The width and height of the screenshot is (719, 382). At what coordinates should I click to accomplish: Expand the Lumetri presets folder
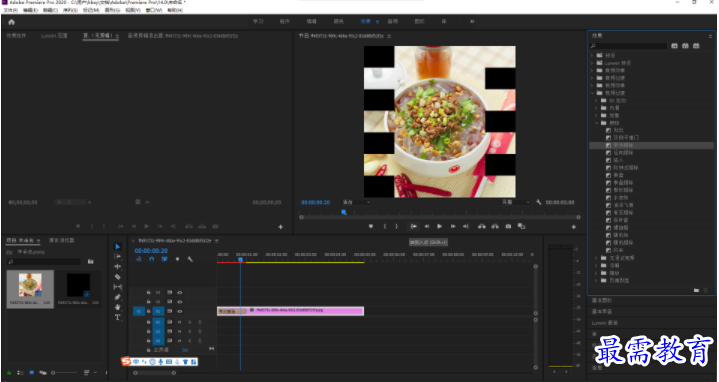[592, 63]
